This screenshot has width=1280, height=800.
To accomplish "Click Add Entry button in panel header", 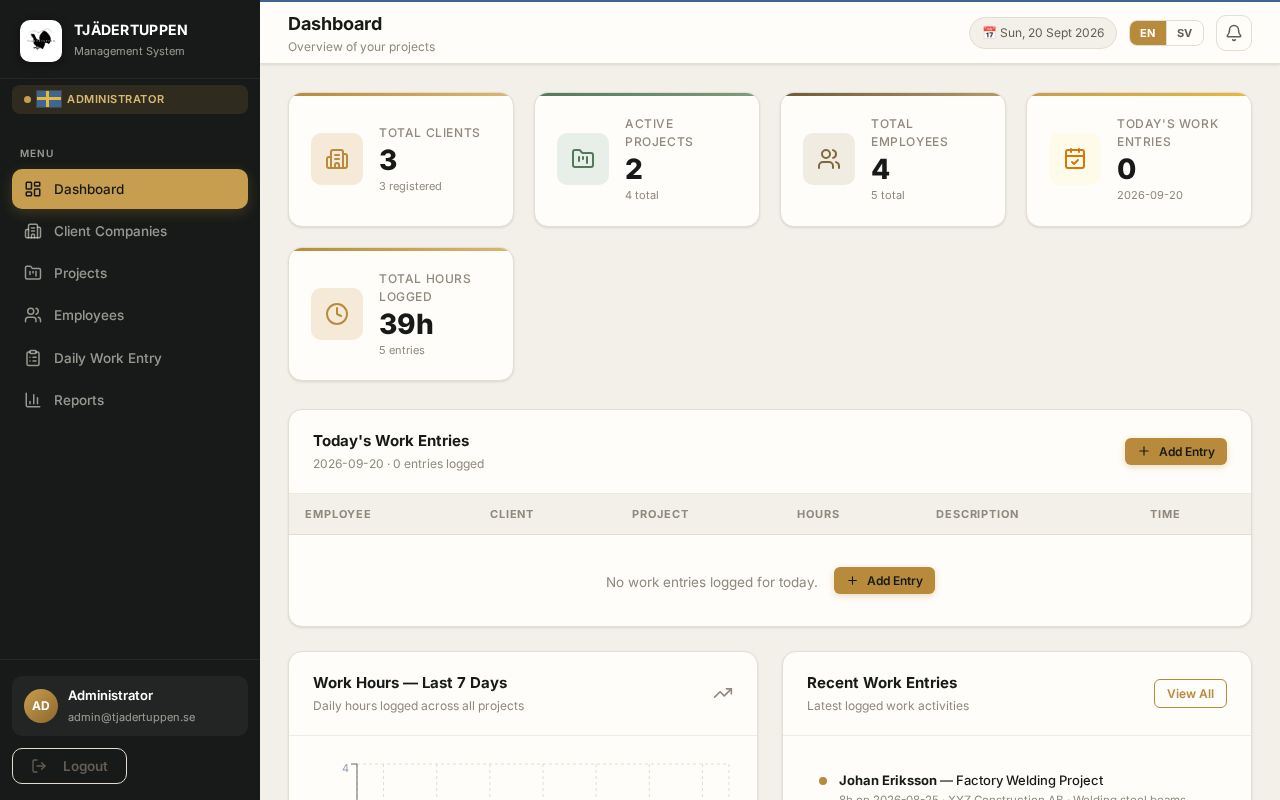I will tap(1176, 452).
